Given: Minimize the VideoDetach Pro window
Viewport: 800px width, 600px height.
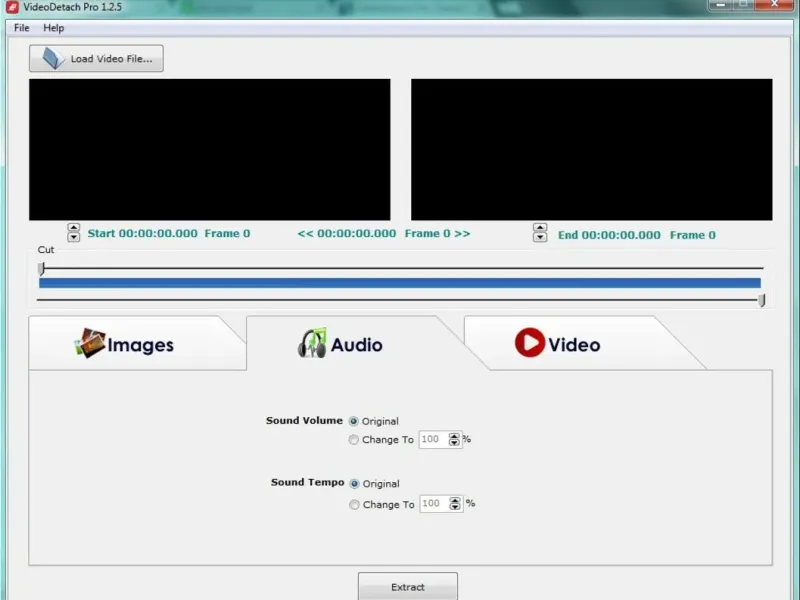Looking at the screenshot, I should 720,4.
